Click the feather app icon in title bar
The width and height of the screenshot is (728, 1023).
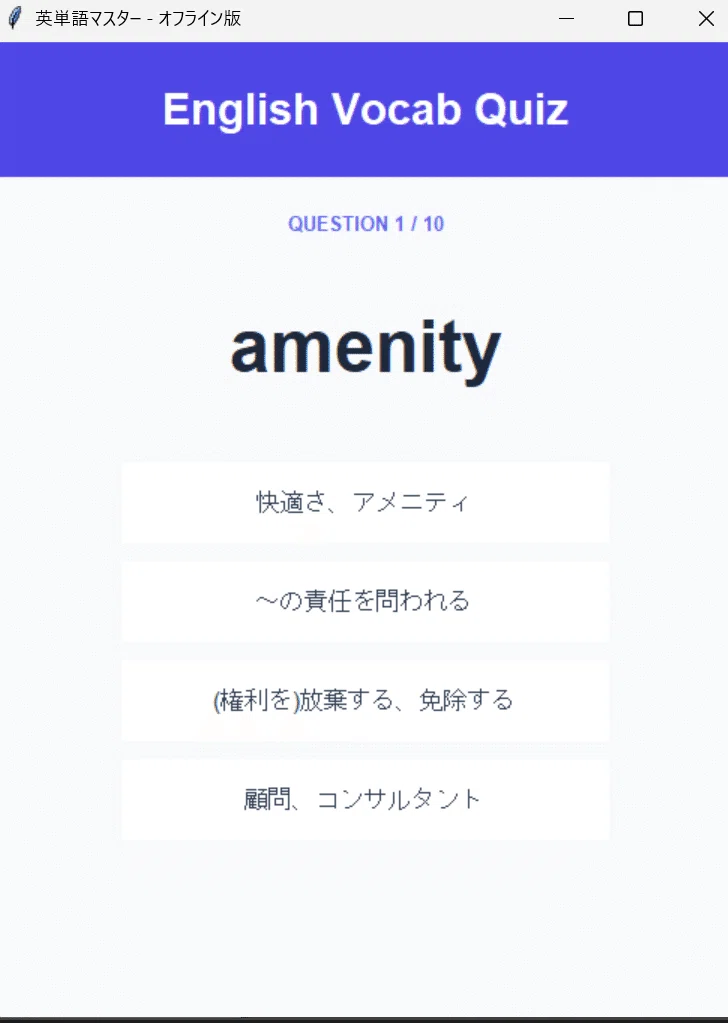pos(15,18)
